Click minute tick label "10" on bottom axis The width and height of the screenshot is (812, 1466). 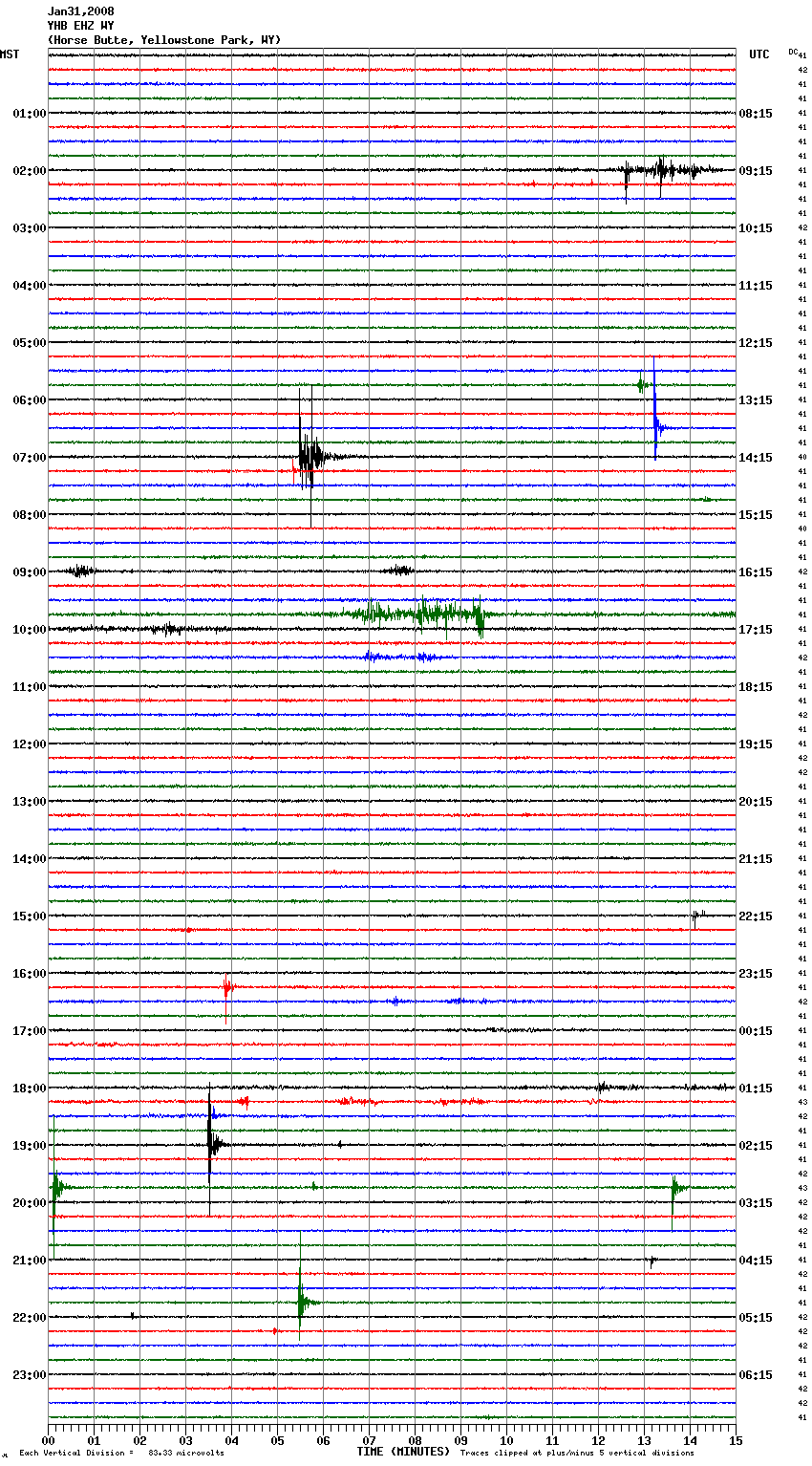click(506, 1440)
